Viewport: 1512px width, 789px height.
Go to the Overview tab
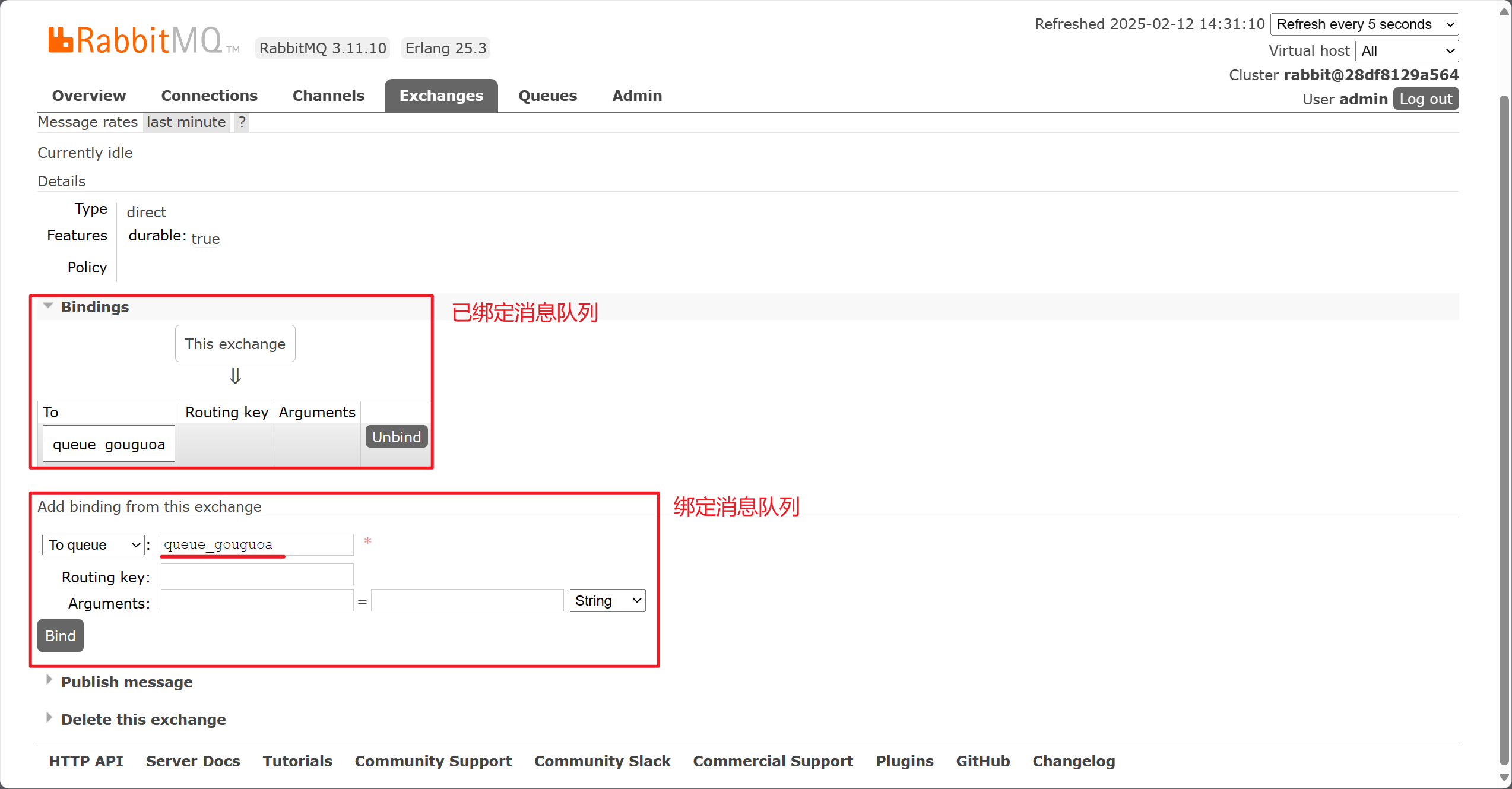point(89,96)
